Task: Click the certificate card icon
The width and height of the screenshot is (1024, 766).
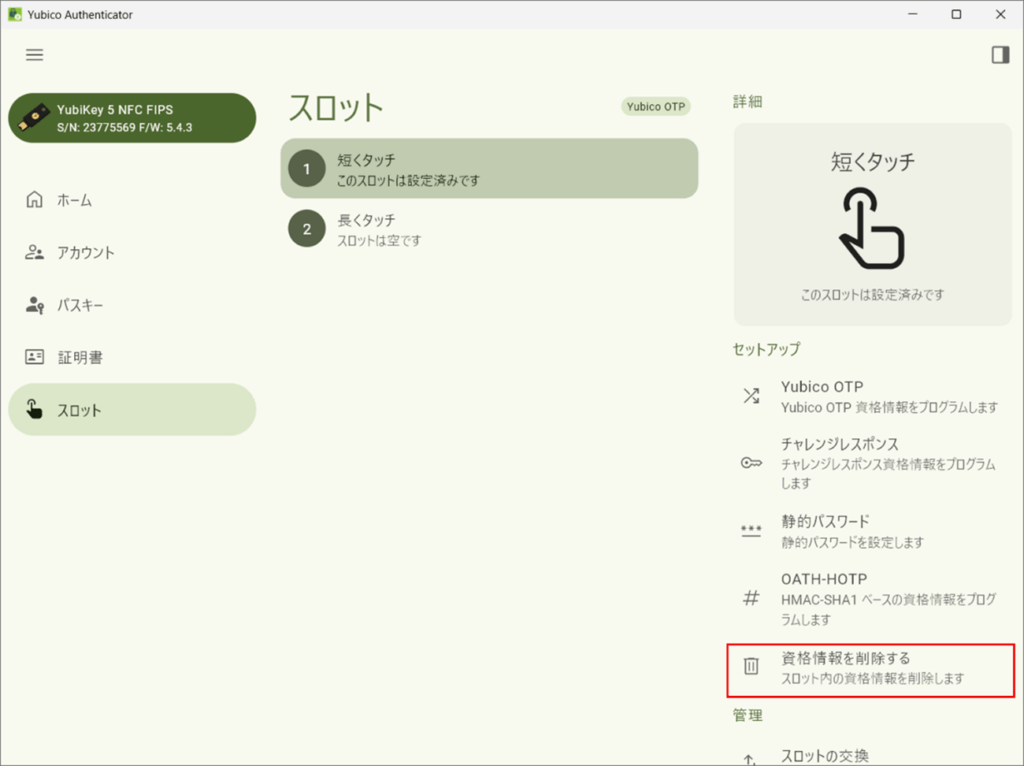Action: coord(35,357)
